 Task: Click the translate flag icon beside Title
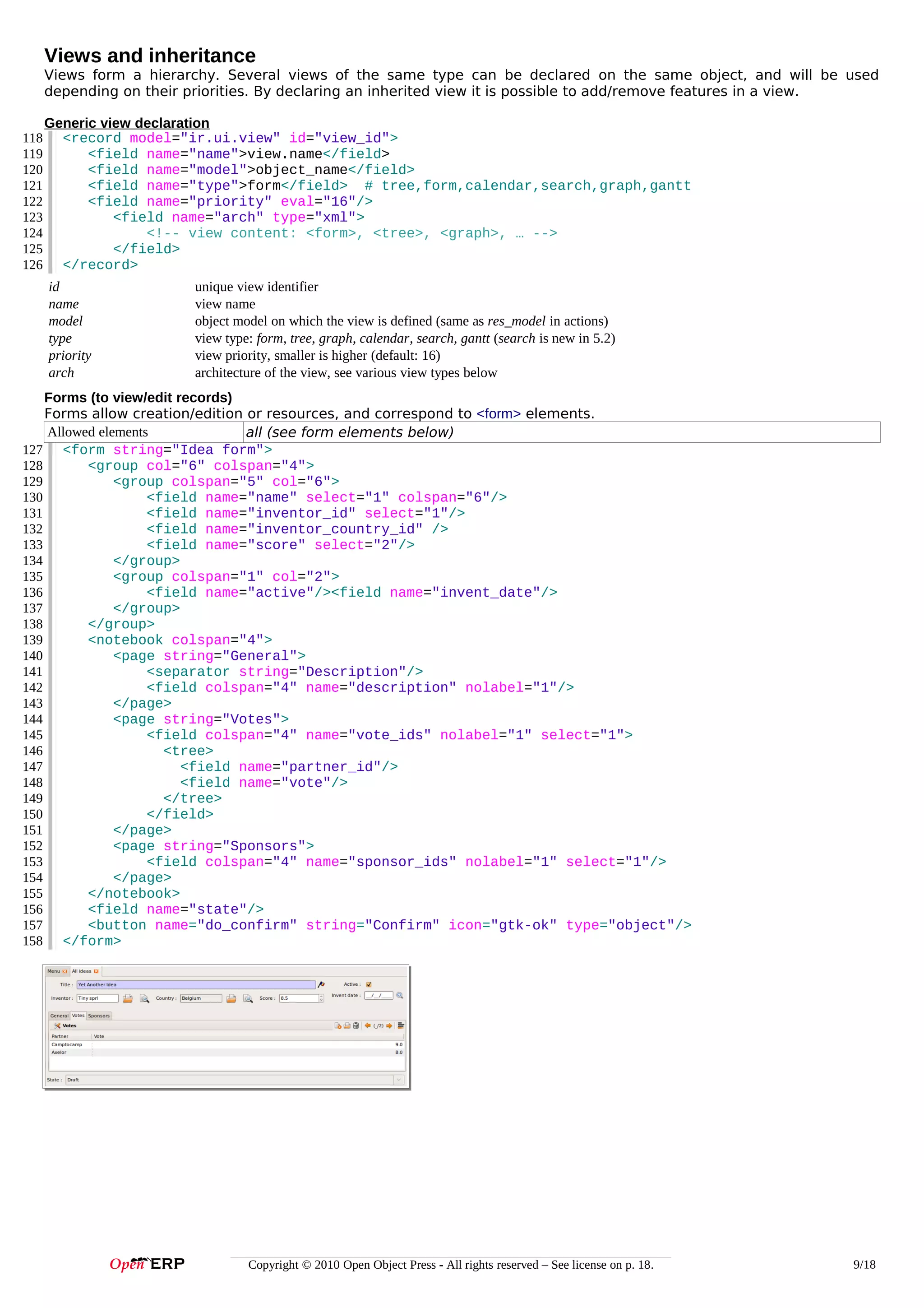click(321, 984)
